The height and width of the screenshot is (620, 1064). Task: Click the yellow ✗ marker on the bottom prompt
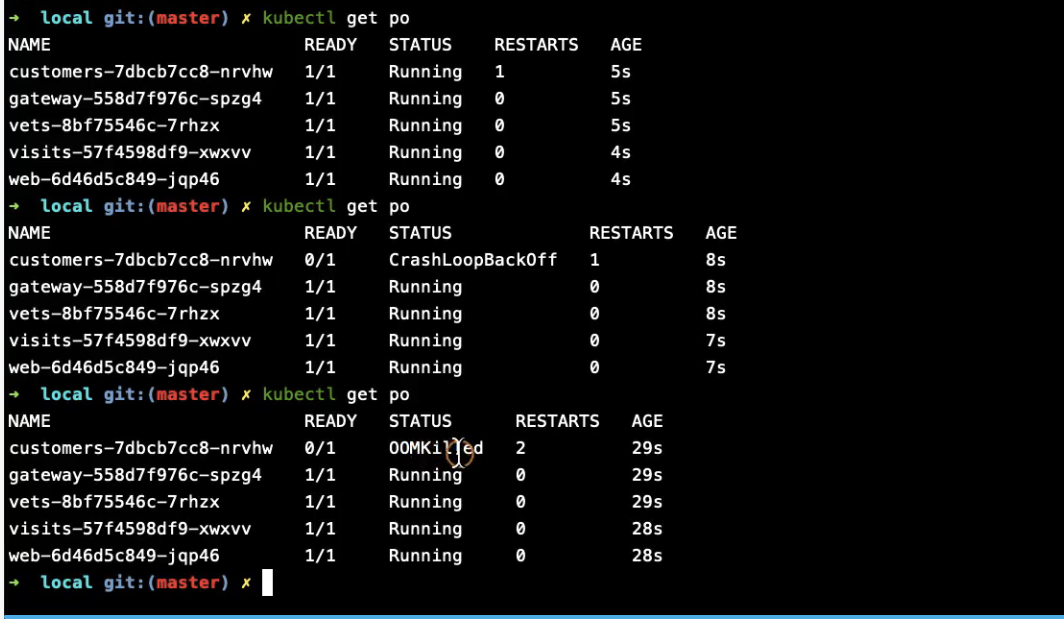pyautogui.click(x=246, y=582)
